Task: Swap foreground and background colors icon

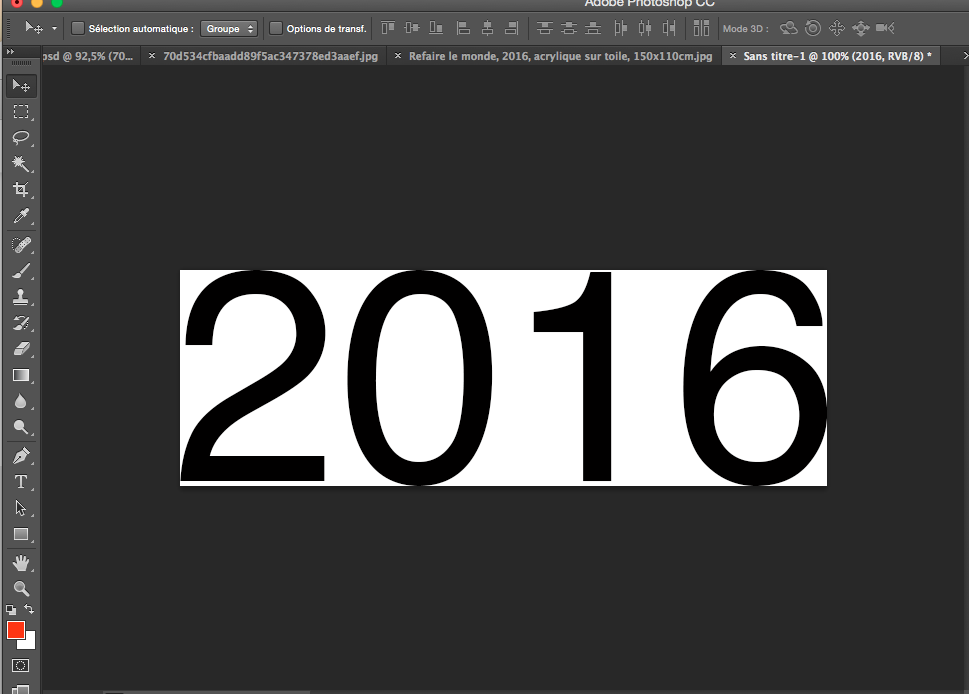Action: (x=30, y=609)
